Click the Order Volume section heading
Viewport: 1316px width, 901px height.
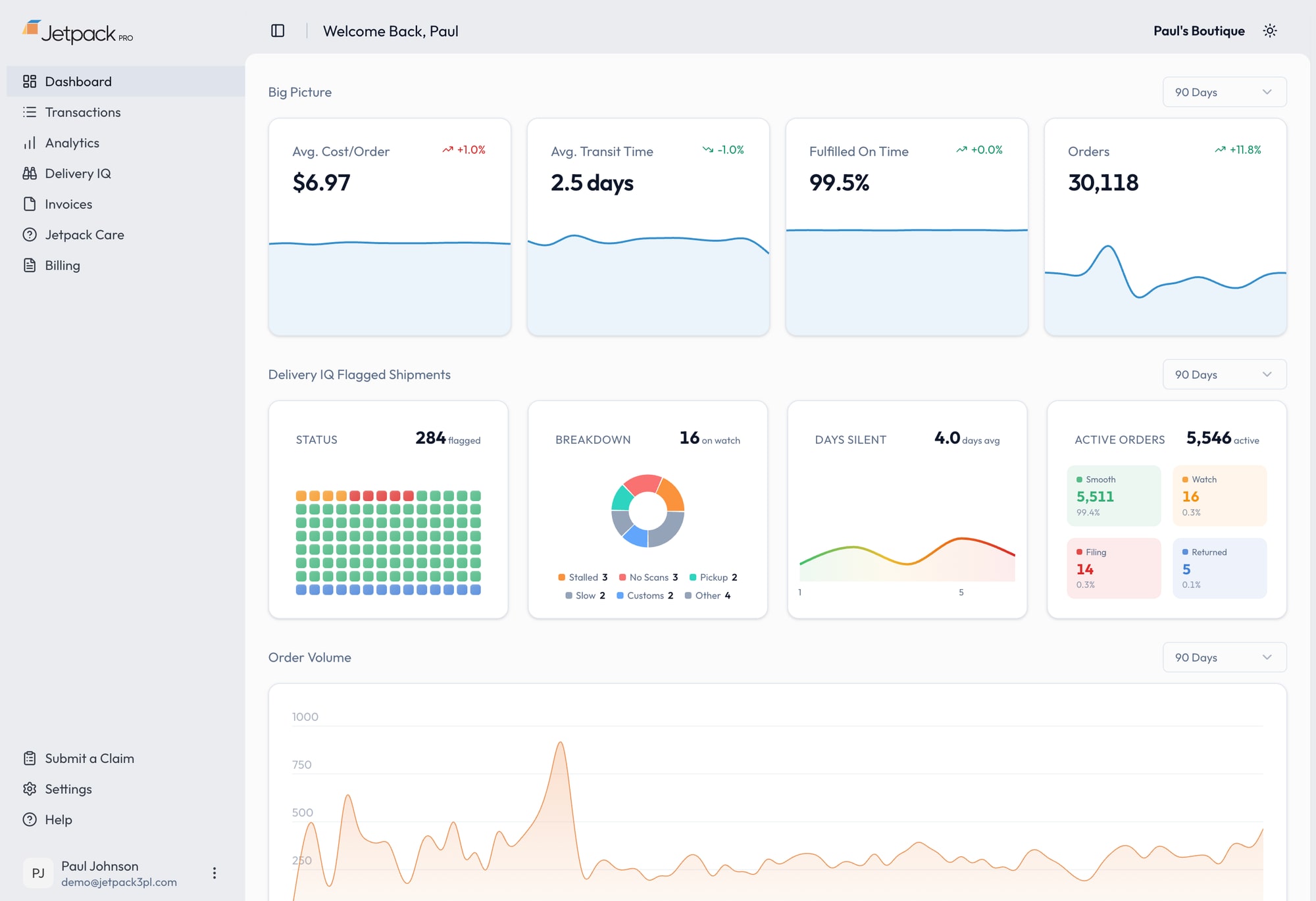(310, 657)
